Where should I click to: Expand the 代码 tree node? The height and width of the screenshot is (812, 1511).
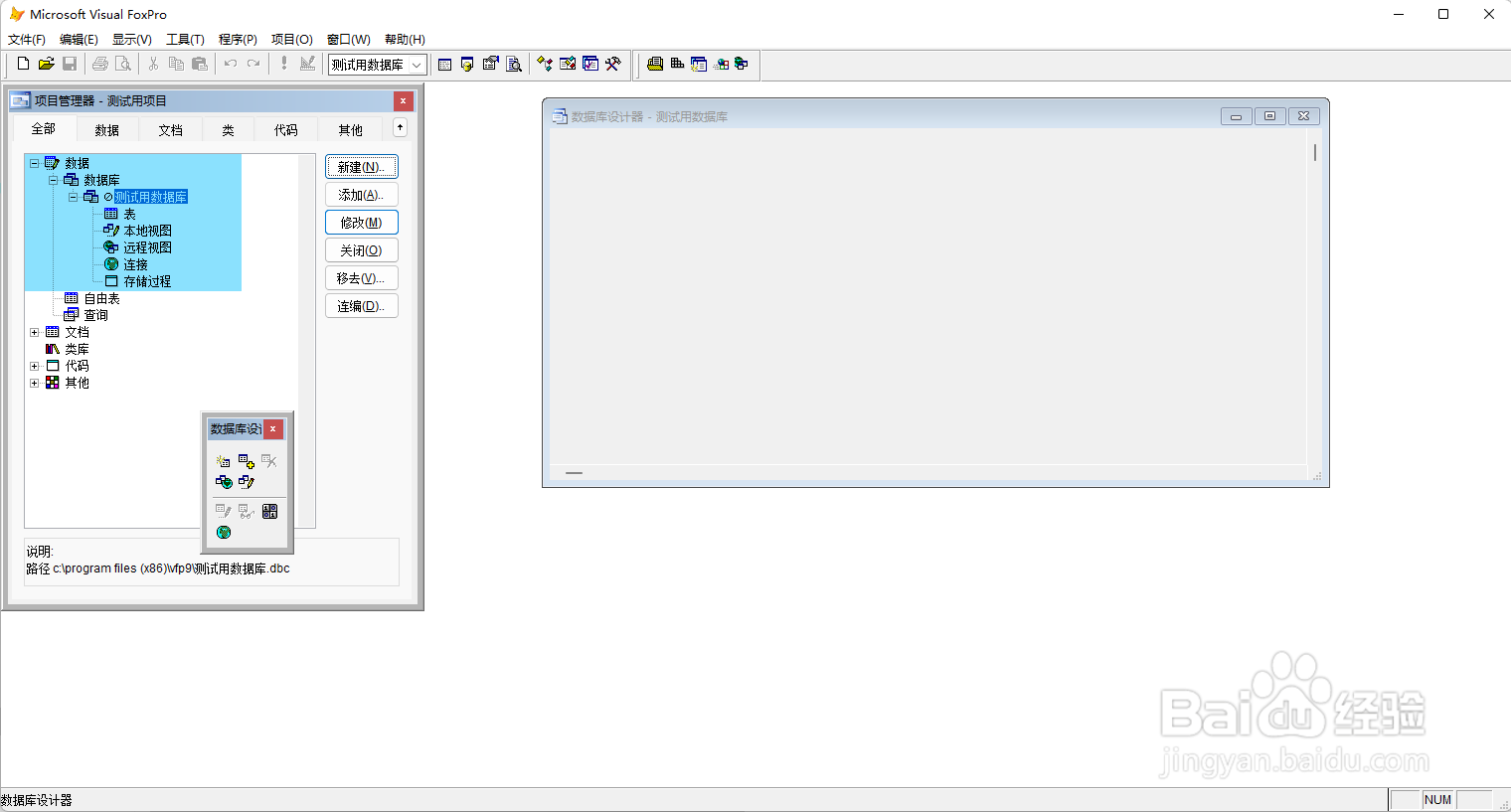pos(34,366)
